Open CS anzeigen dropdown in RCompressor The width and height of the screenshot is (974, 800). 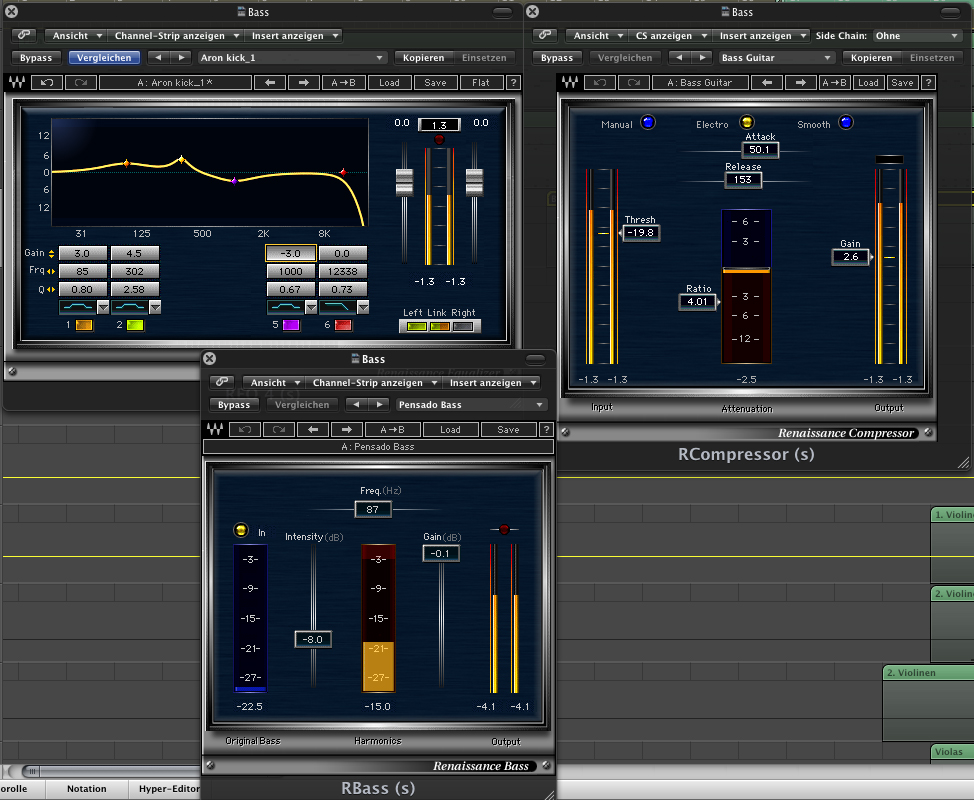[670, 35]
